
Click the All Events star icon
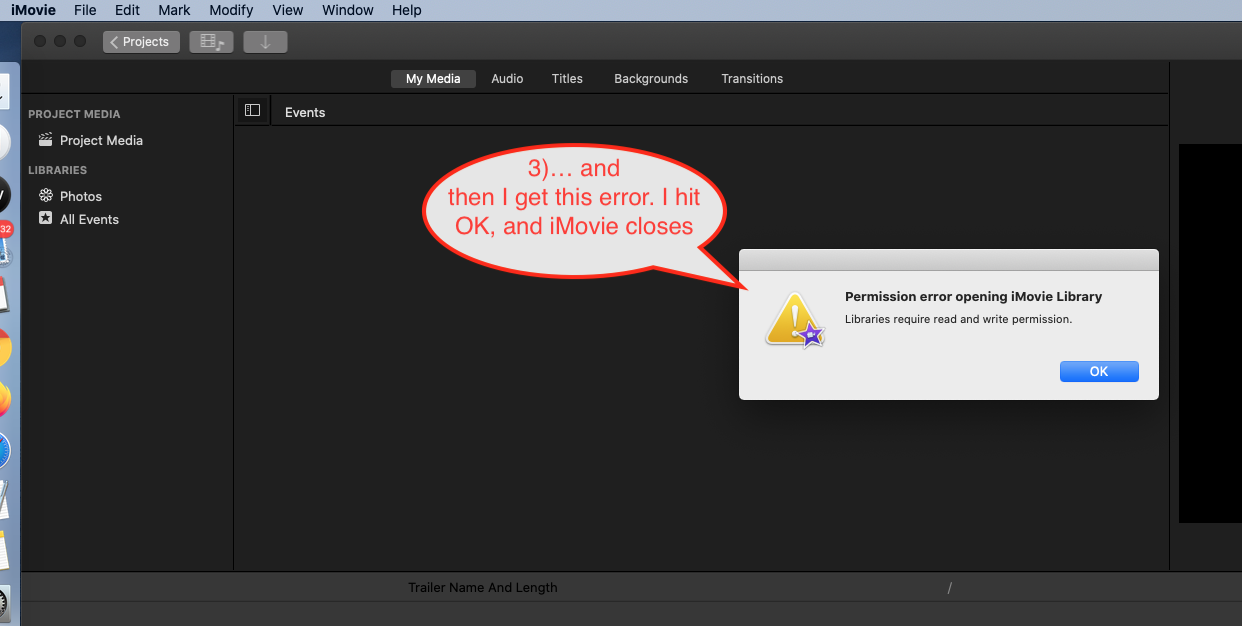(x=45, y=218)
